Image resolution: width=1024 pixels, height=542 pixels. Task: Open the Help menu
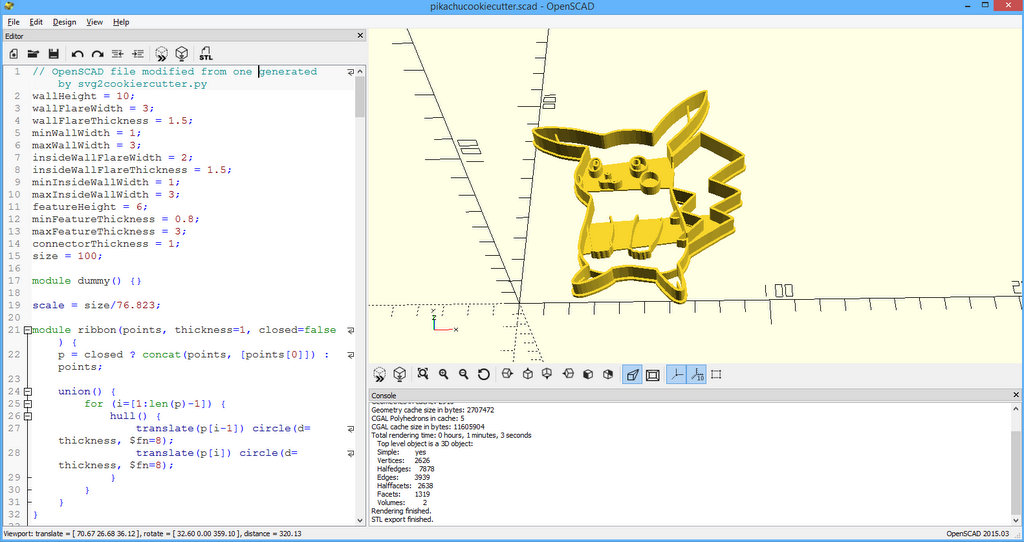(x=121, y=22)
